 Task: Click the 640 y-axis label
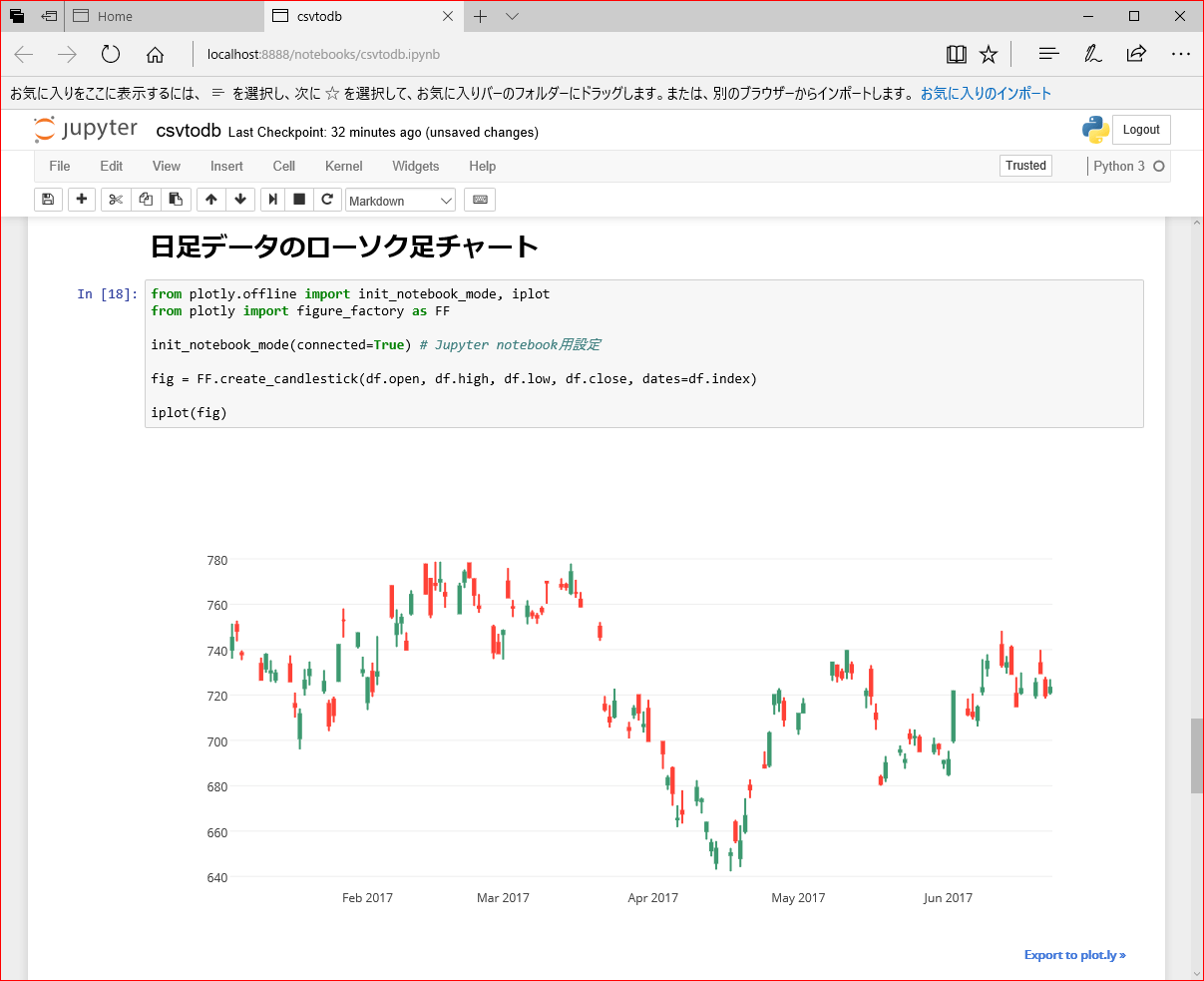pos(216,878)
